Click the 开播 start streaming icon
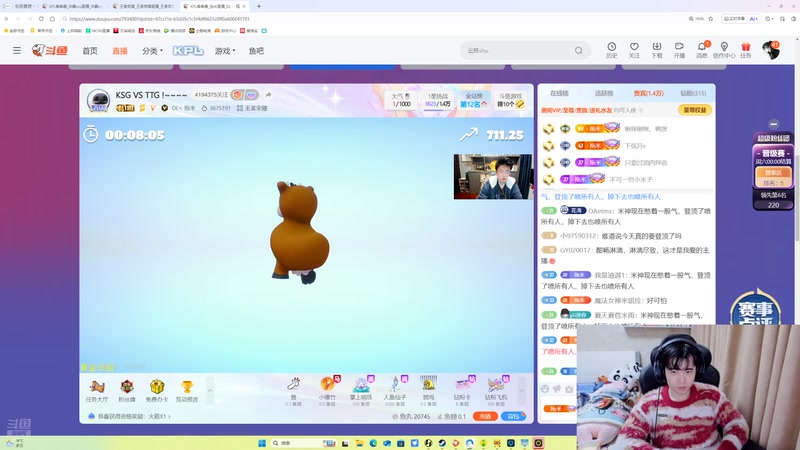Image resolution: width=800 pixels, height=450 pixels. [679, 50]
